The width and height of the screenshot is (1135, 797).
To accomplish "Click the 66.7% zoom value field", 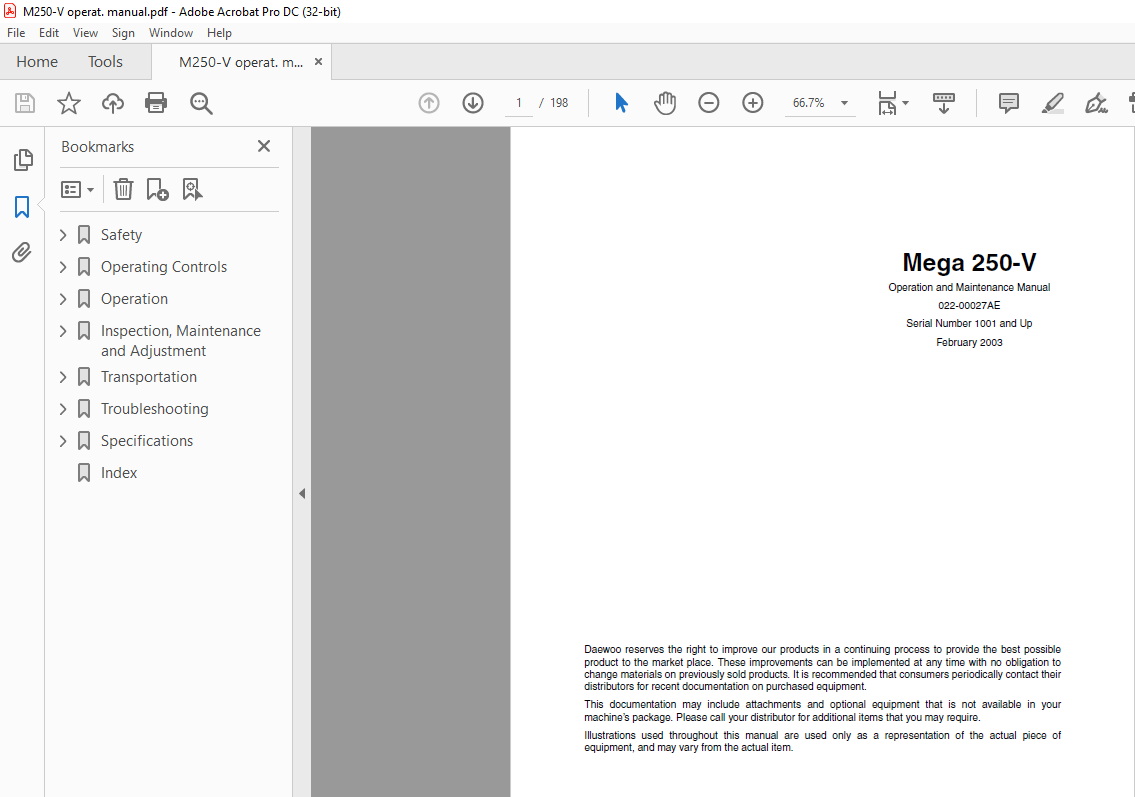I will coord(809,103).
